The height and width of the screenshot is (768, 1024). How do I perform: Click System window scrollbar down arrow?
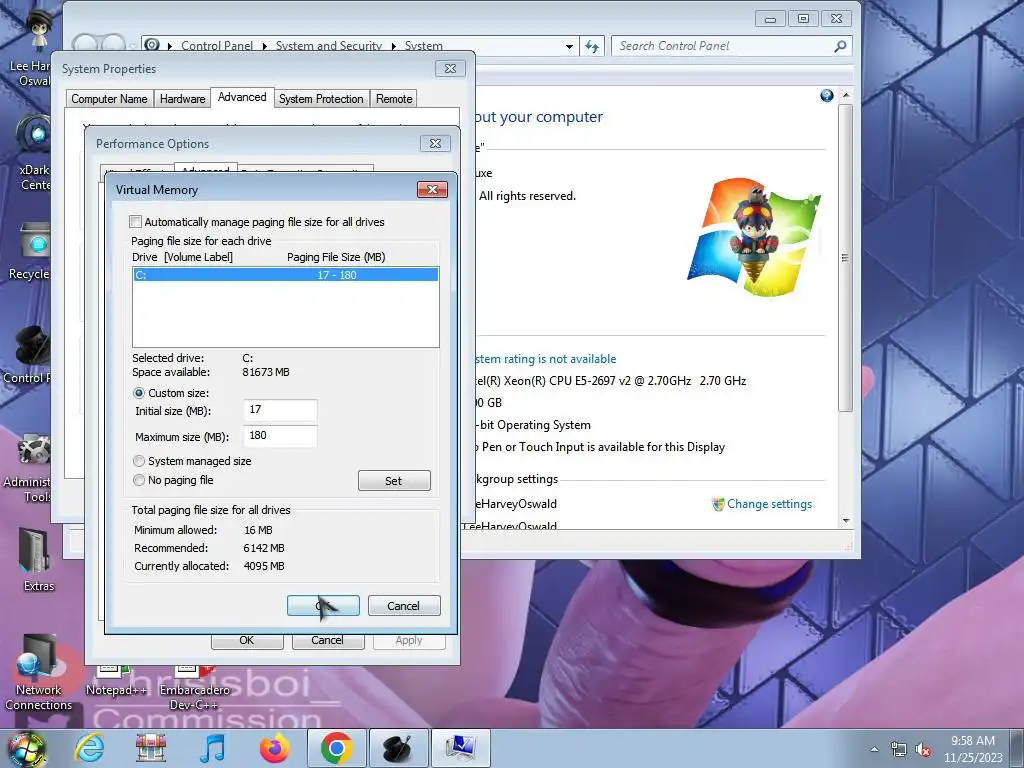tap(846, 520)
